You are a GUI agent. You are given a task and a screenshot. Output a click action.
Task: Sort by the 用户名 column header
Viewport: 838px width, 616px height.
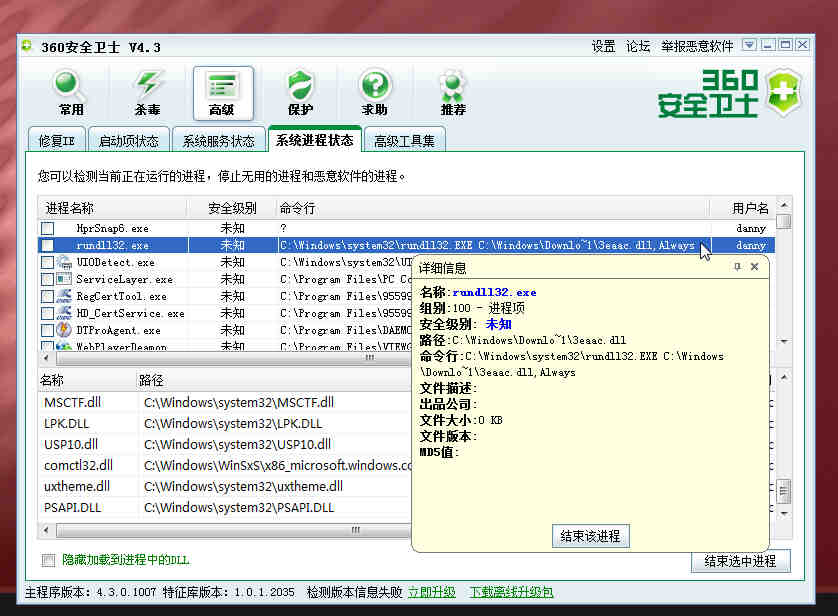743,208
